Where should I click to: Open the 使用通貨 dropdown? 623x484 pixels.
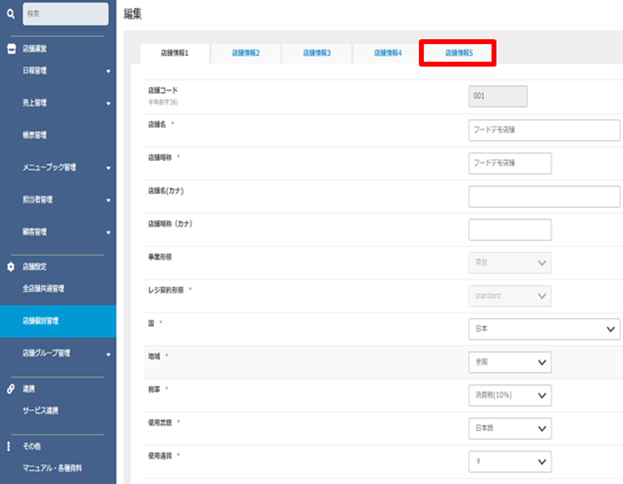point(509,461)
